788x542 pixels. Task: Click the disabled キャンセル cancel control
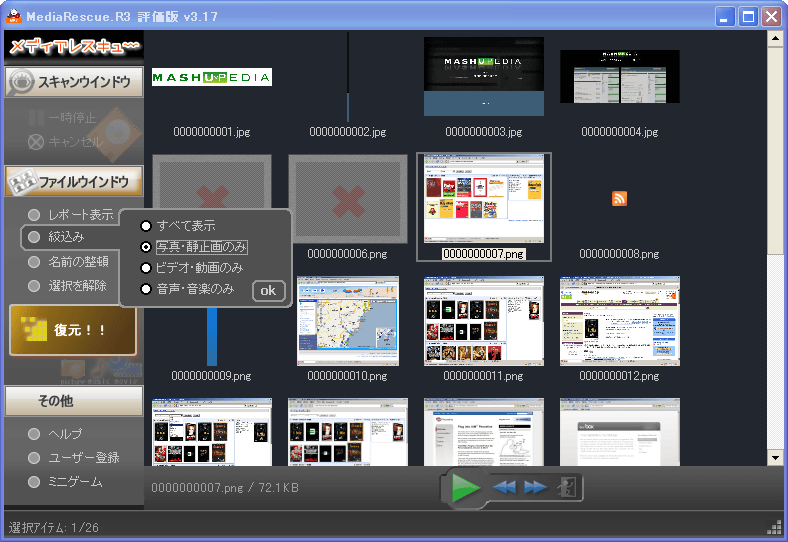pos(65,142)
